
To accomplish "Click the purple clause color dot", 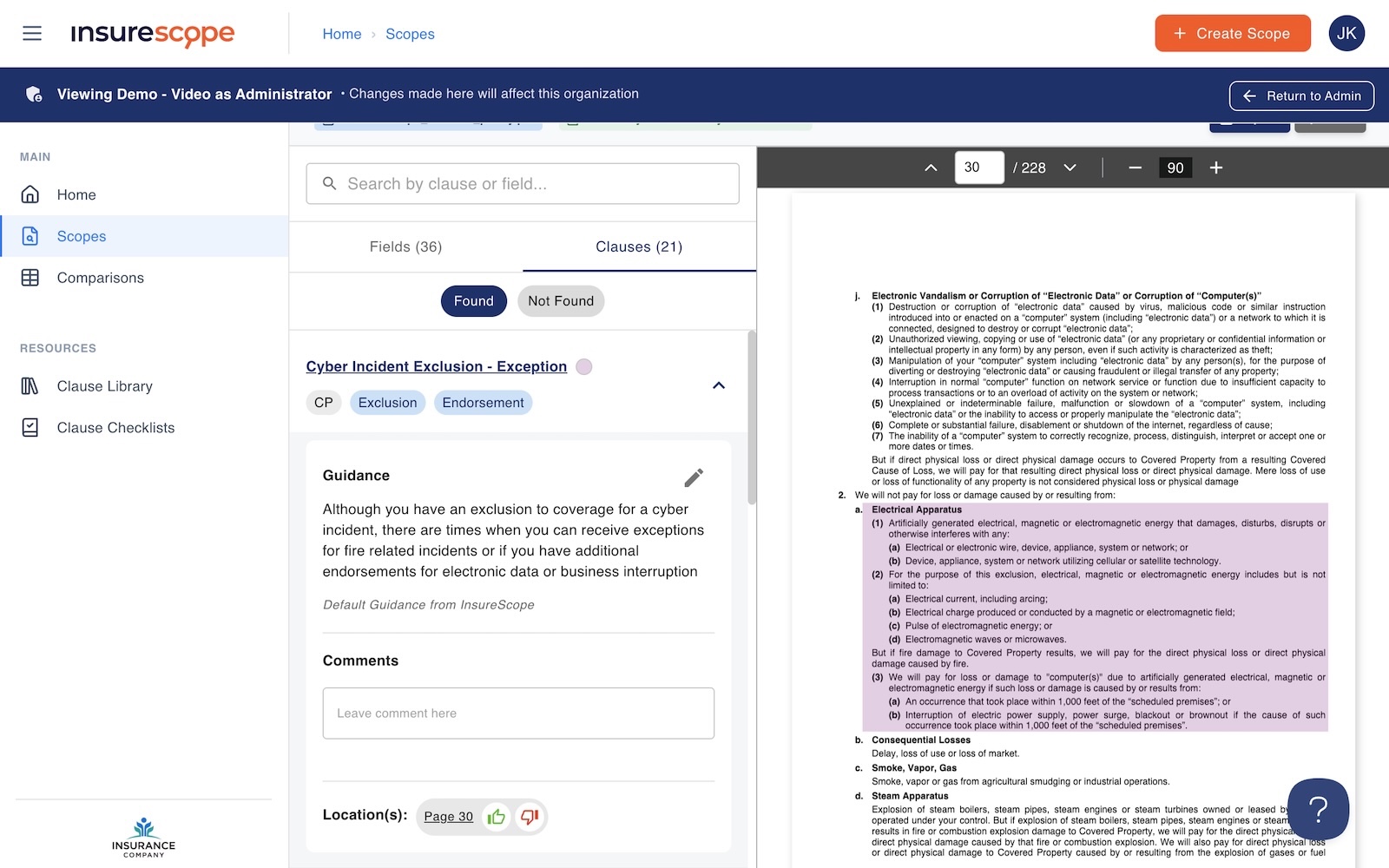I will [584, 367].
